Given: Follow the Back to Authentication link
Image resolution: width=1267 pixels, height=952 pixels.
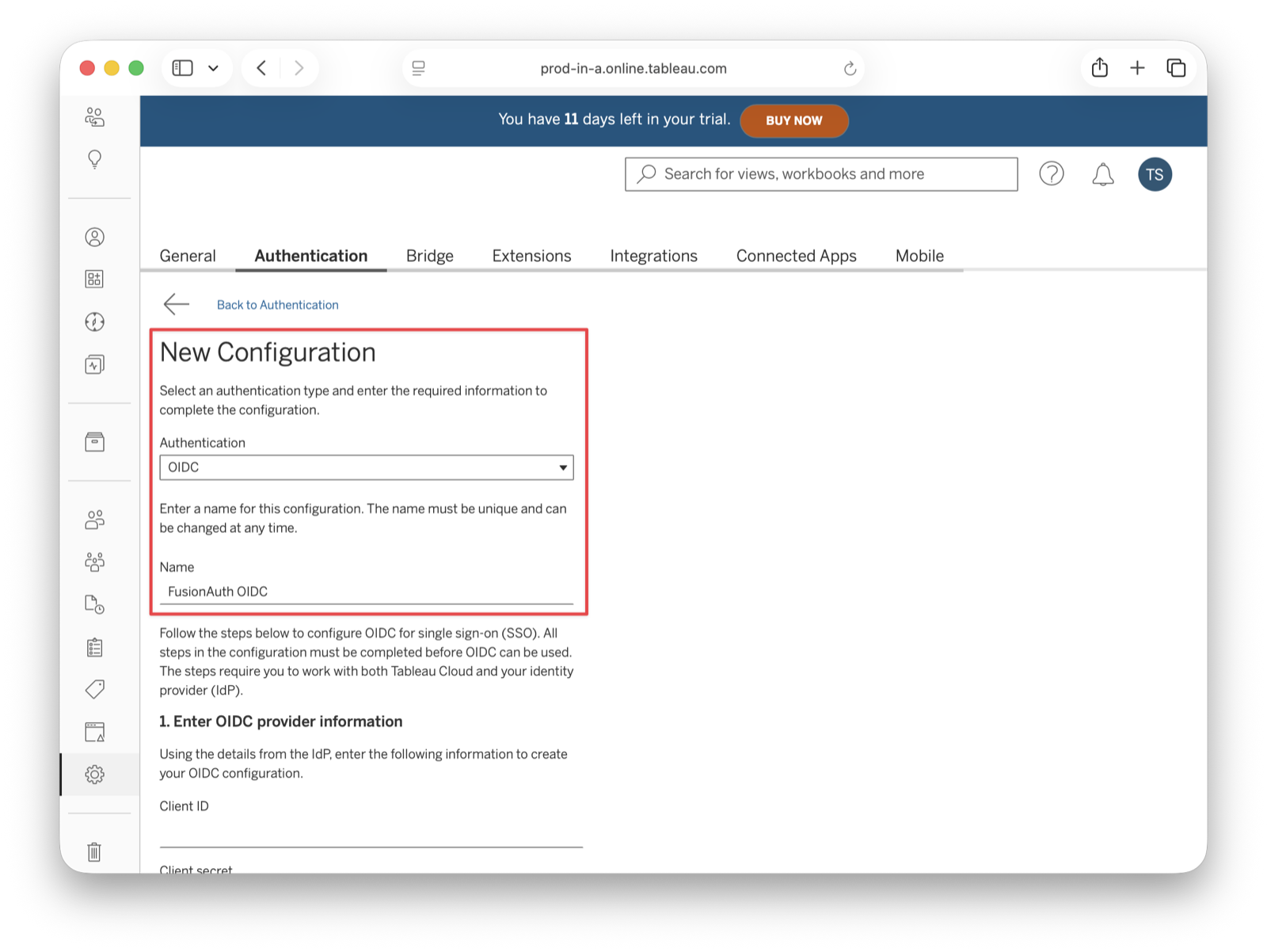Looking at the screenshot, I should point(278,304).
